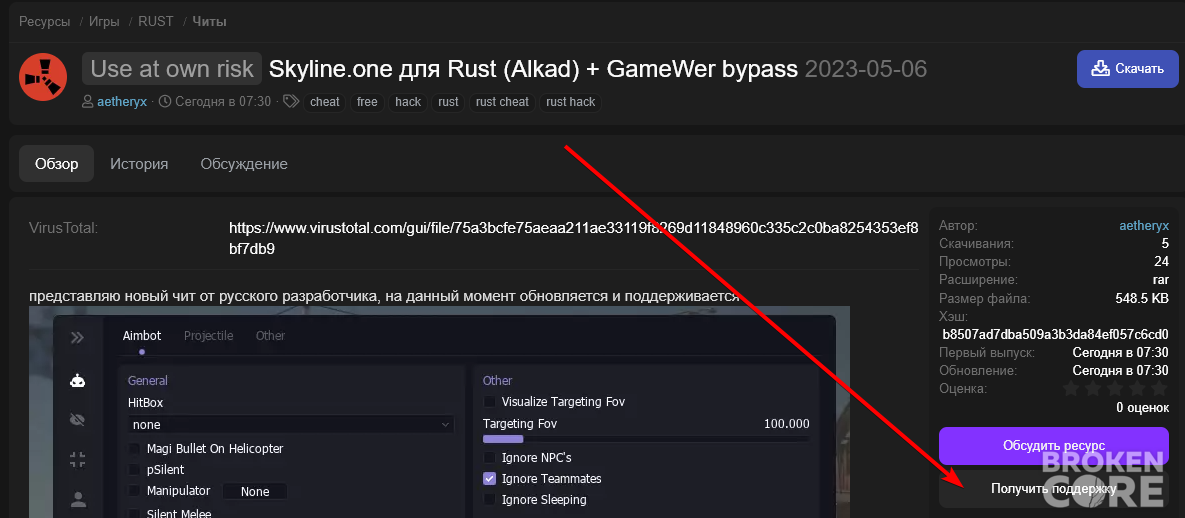Go to Игры breadcrumb
Screen dimensions: 1185x518
click(104, 22)
